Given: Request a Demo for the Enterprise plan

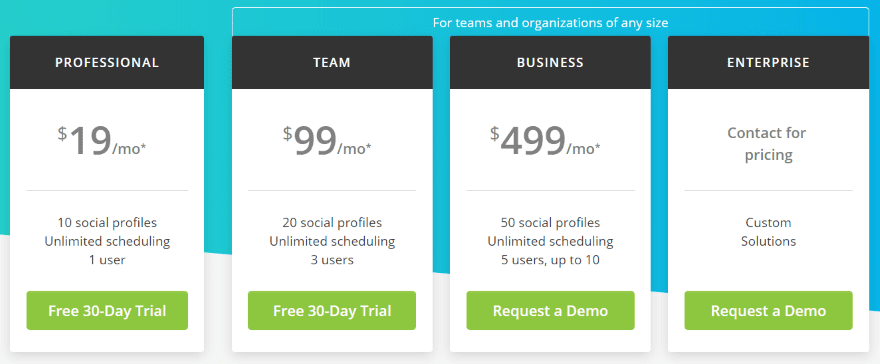Looking at the screenshot, I should pyautogui.click(x=768, y=310).
